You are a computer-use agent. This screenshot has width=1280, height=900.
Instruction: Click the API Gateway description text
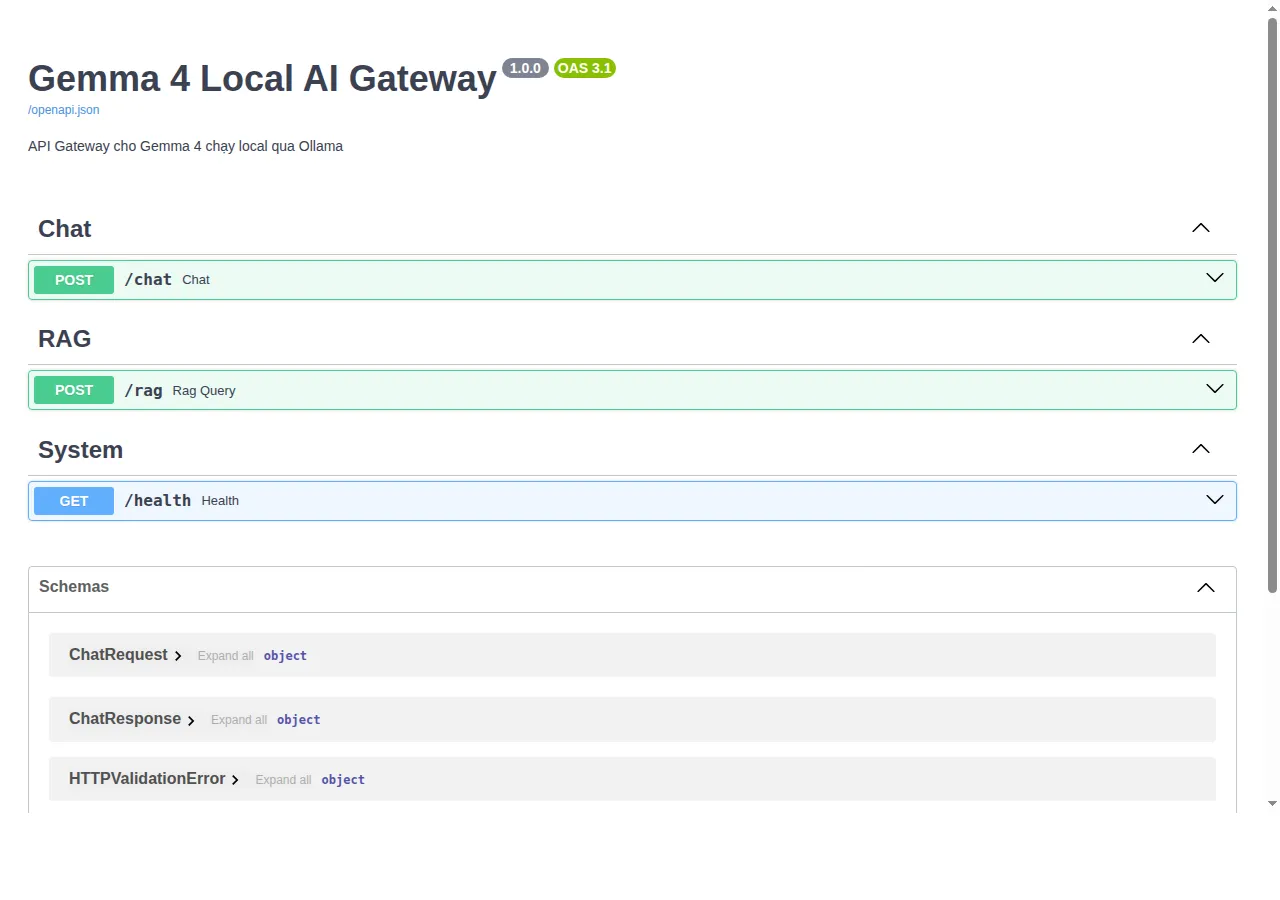(186, 146)
